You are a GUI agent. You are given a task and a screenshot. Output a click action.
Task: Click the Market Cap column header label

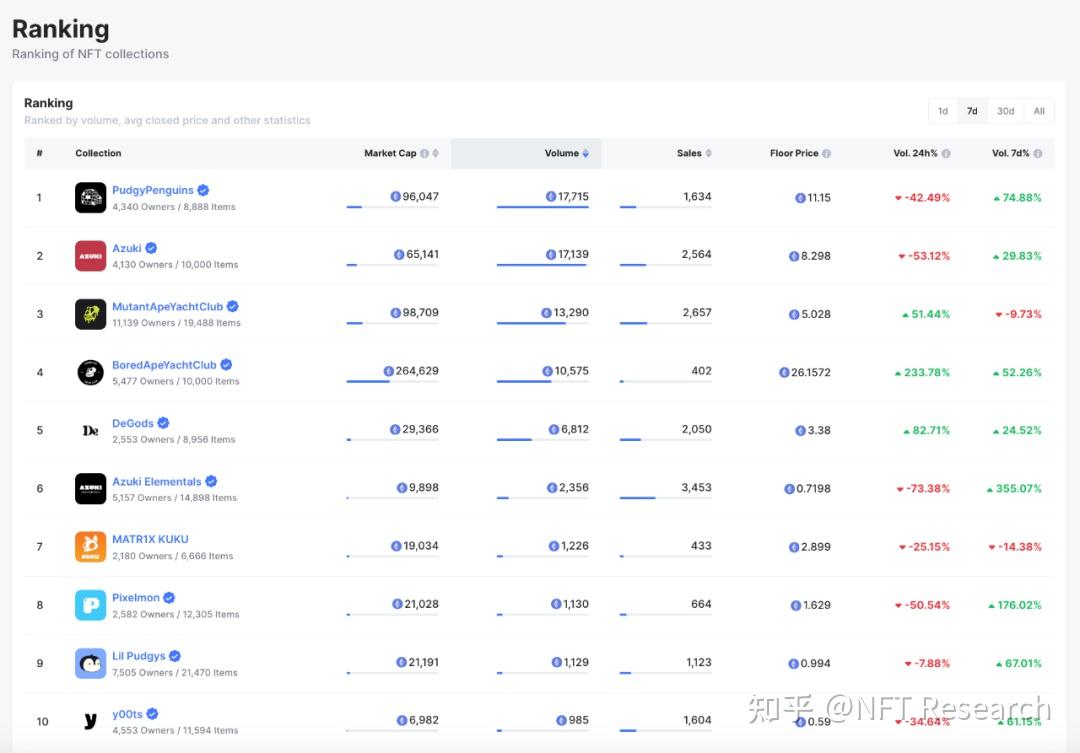coord(390,154)
